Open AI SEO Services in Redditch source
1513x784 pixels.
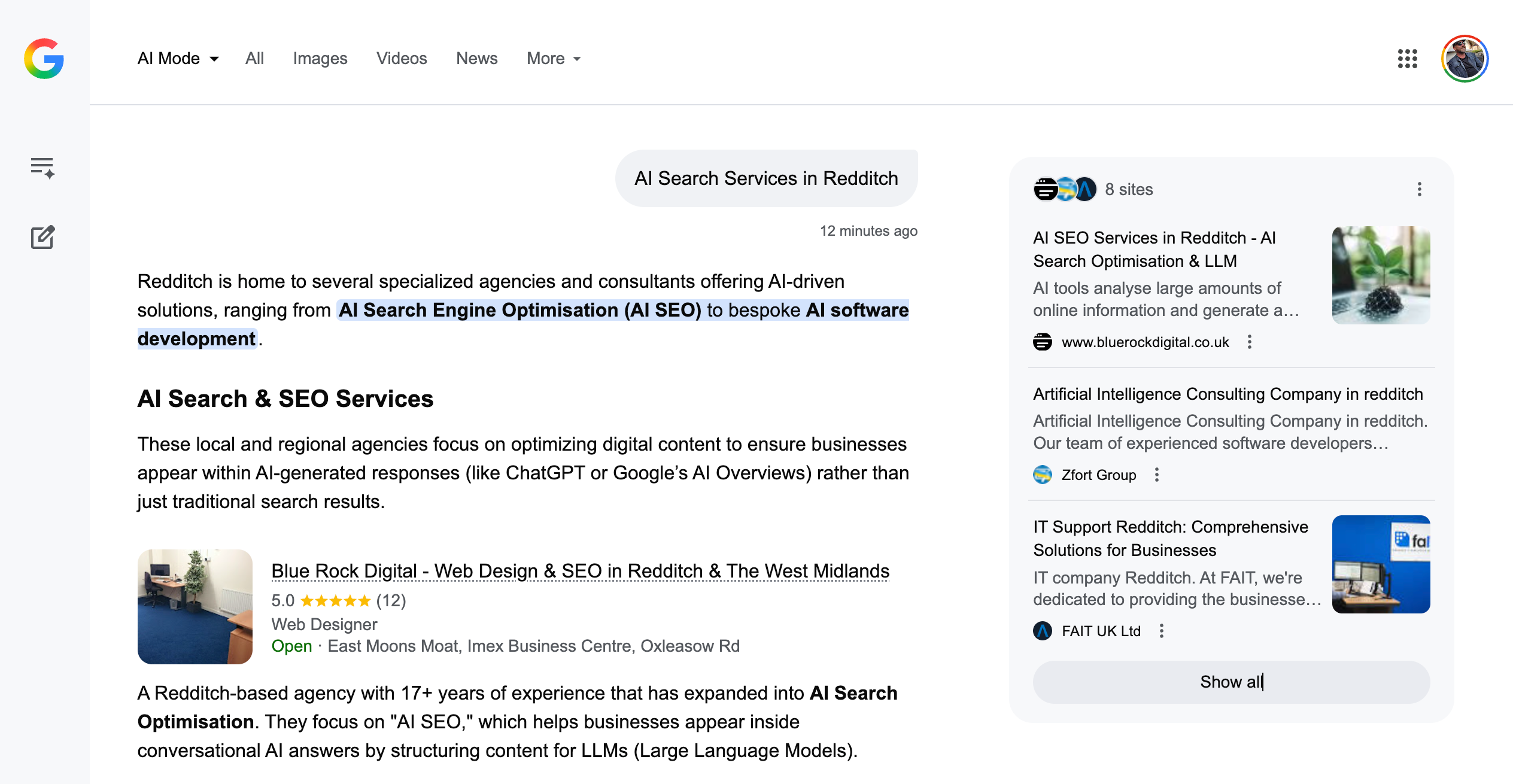(x=1155, y=249)
